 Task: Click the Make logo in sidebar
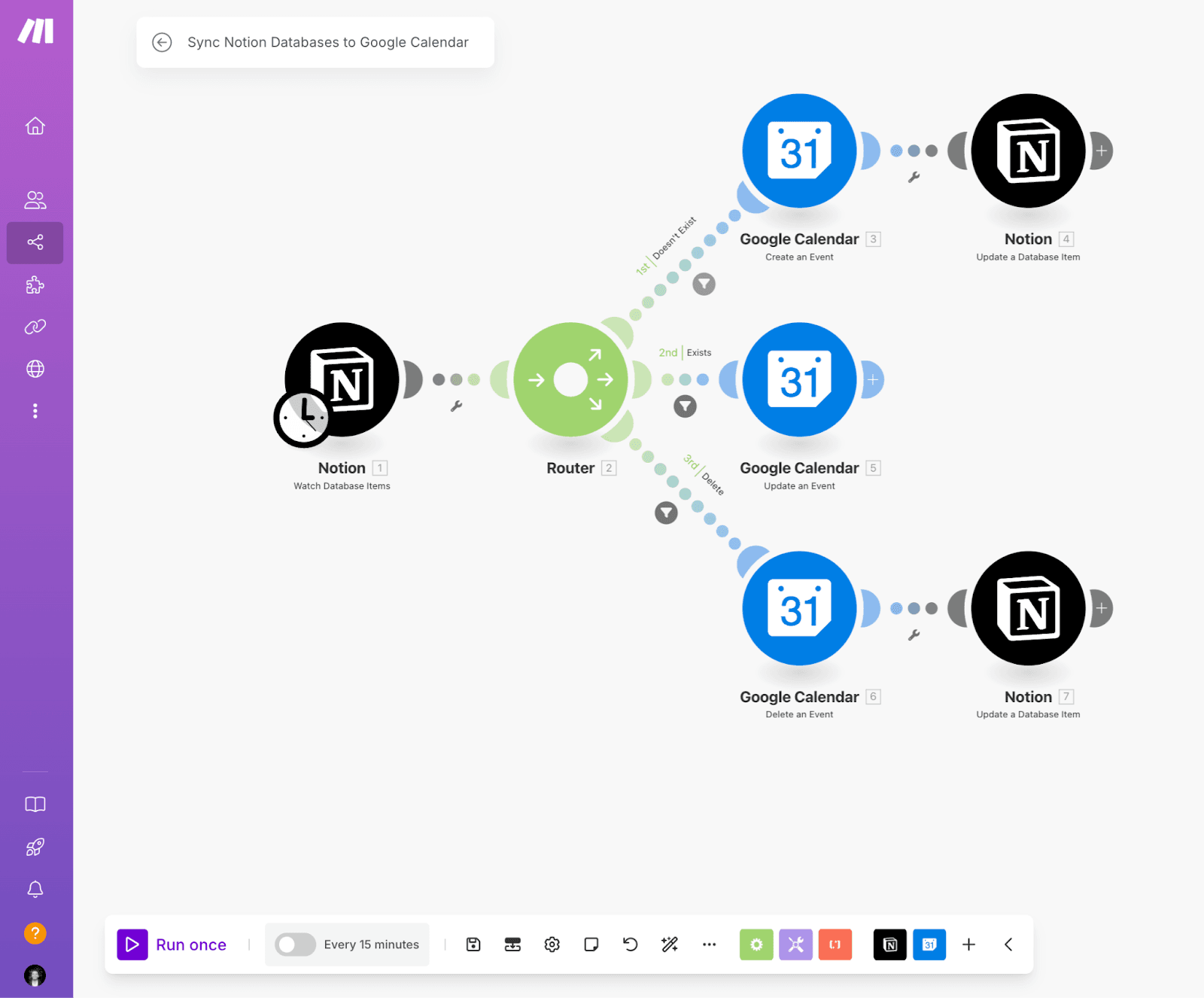pyautogui.click(x=36, y=31)
